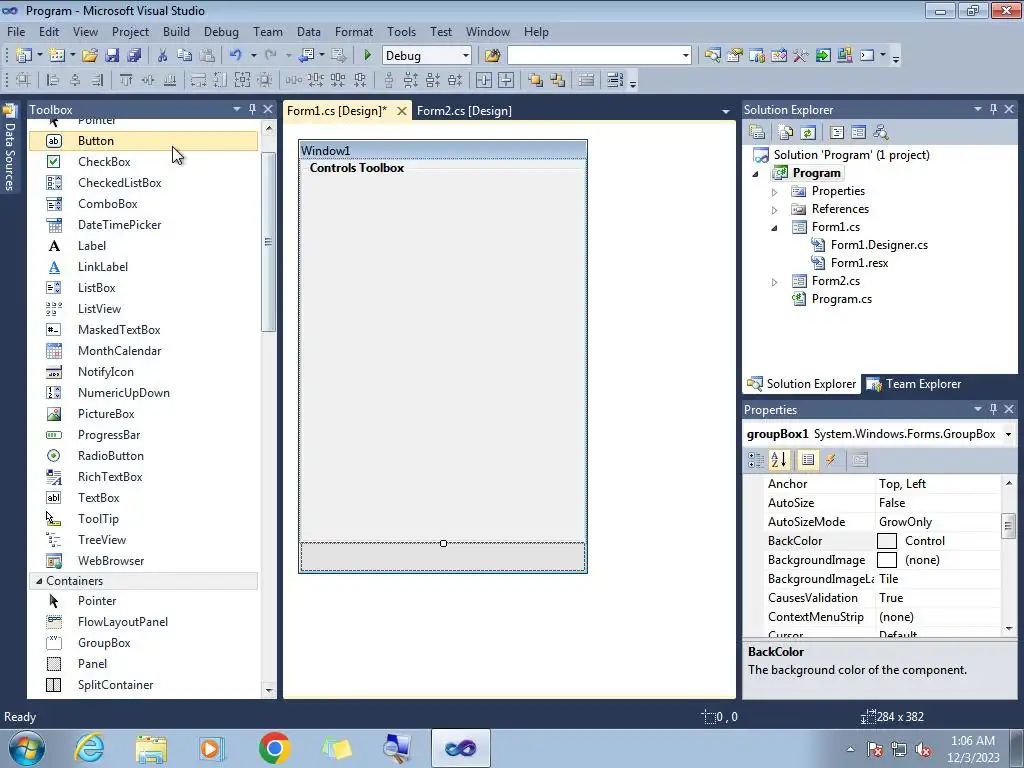Click the Bring to Front layout icon
The height and width of the screenshot is (768, 1024).
[536, 80]
